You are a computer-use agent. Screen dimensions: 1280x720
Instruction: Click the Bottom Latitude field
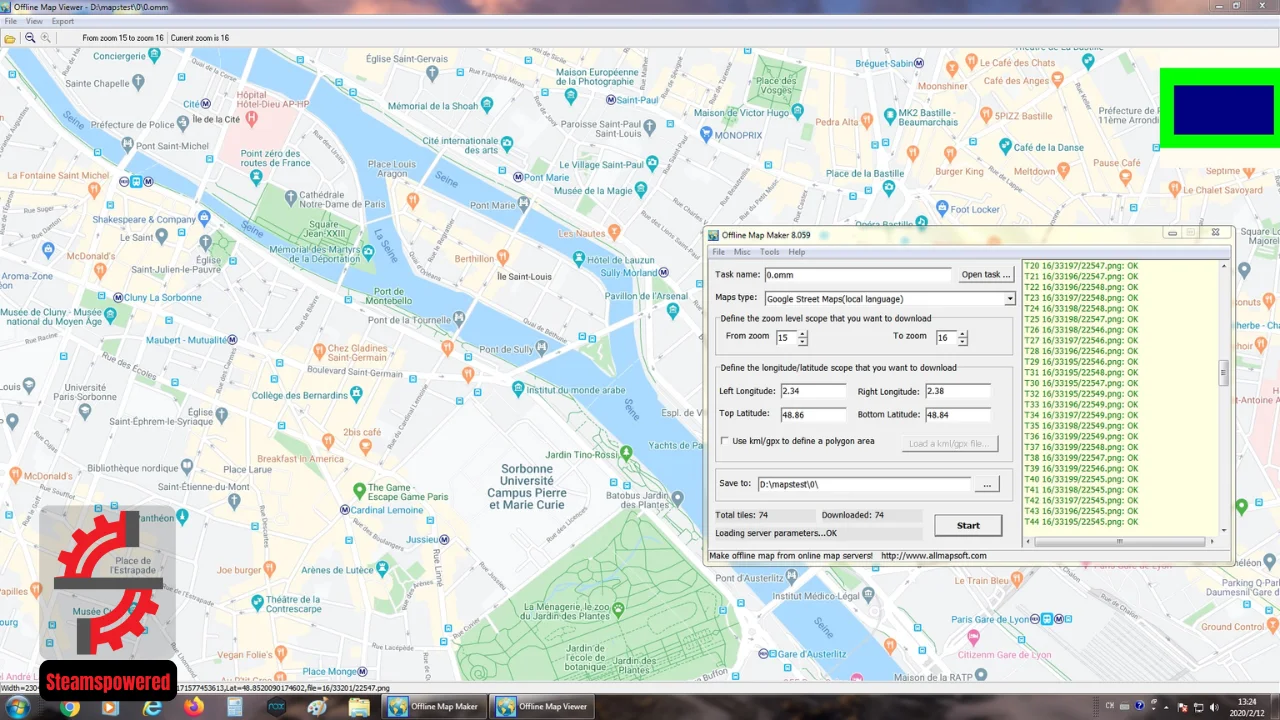(958, 414)
